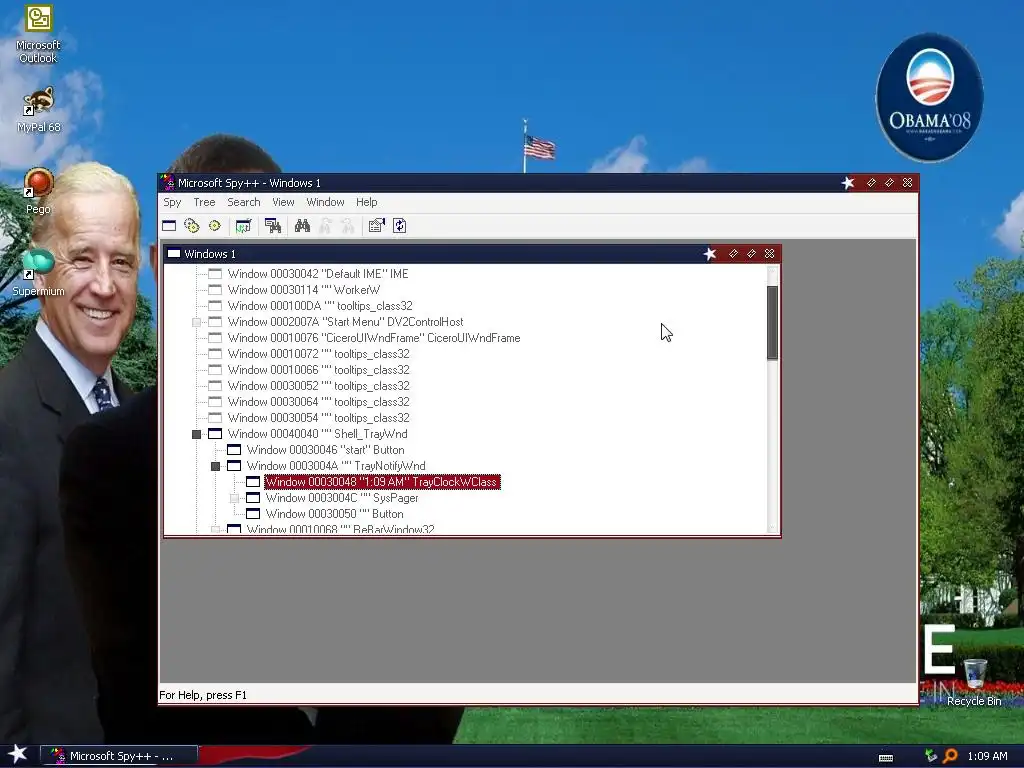Image resolution: width=1024 pixels, height=768 pixels.
Task: Select Window 00030054 tooltips_class32 row
Action: click(319, 418)
